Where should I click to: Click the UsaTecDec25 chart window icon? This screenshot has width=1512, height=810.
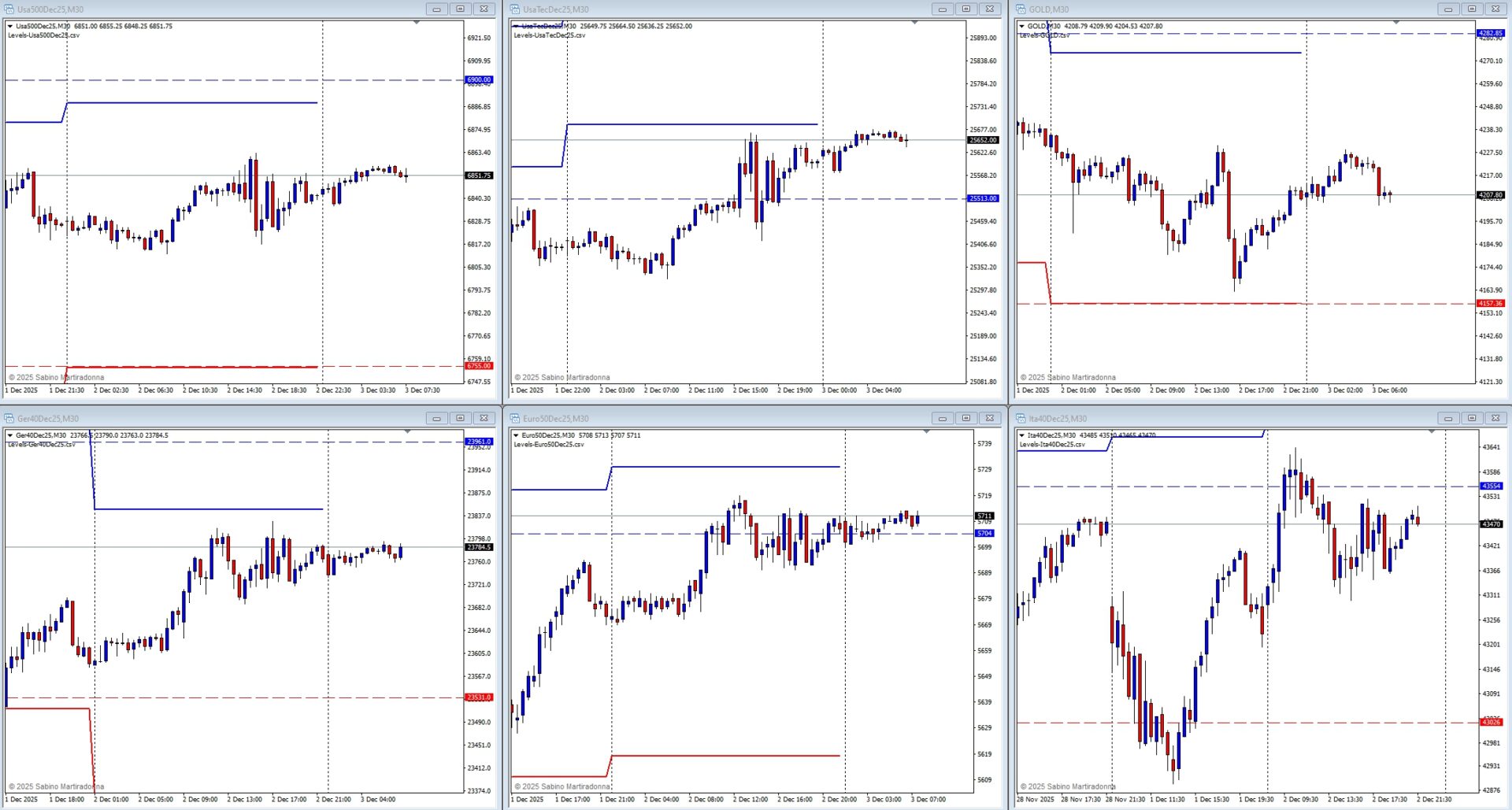[515, 9]
